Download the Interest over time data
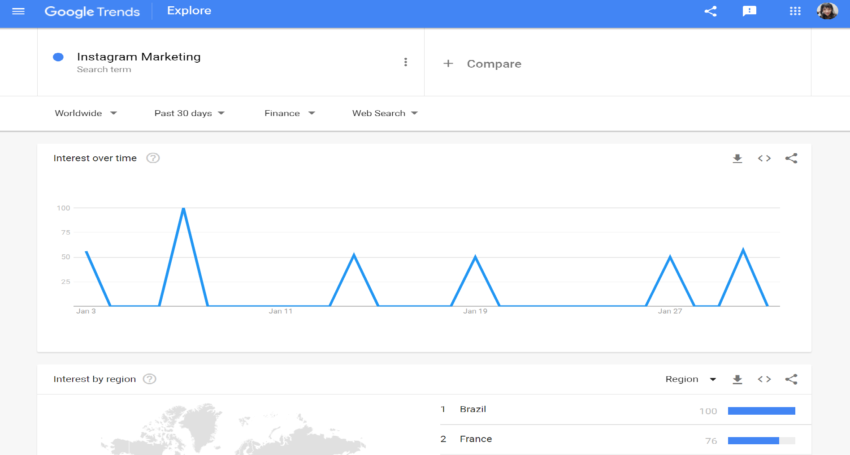Image resolution: width=850 pixels, height=455 pixels. pyautogui.click(x=737, y=158)
